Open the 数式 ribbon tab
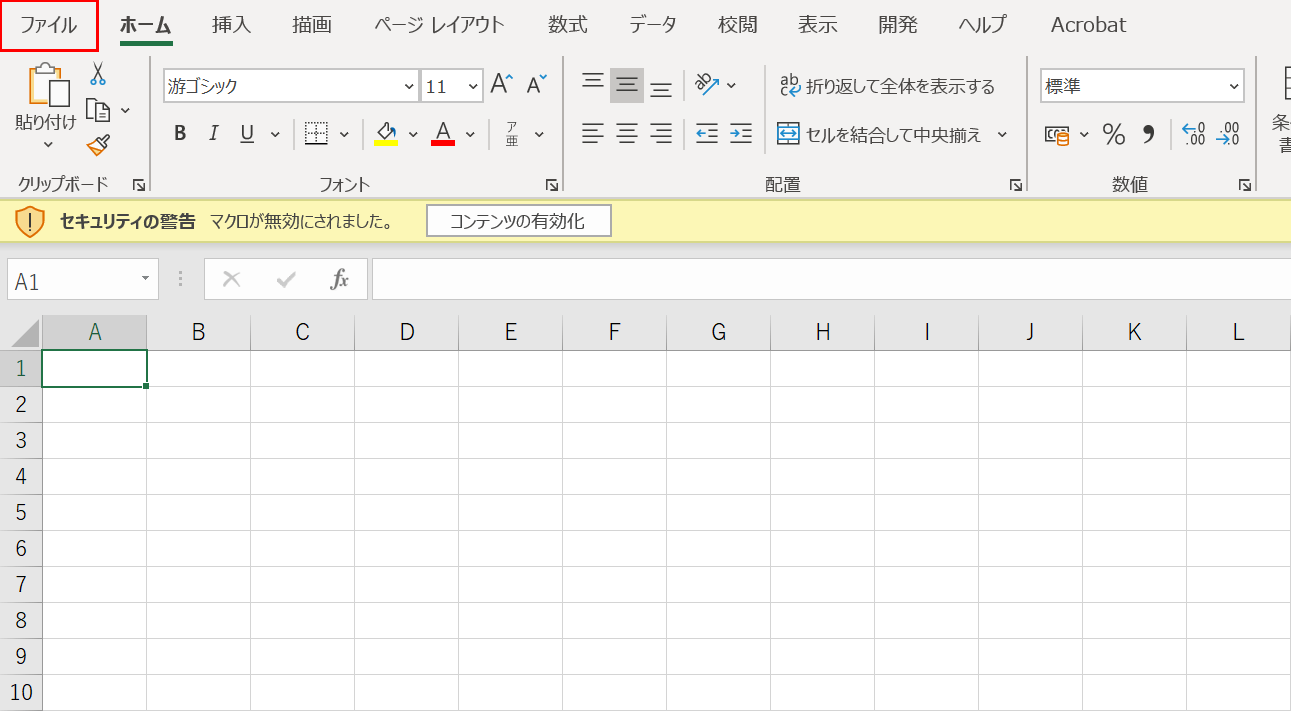This screenshot has height=711, width=1291. click(567, 24)
